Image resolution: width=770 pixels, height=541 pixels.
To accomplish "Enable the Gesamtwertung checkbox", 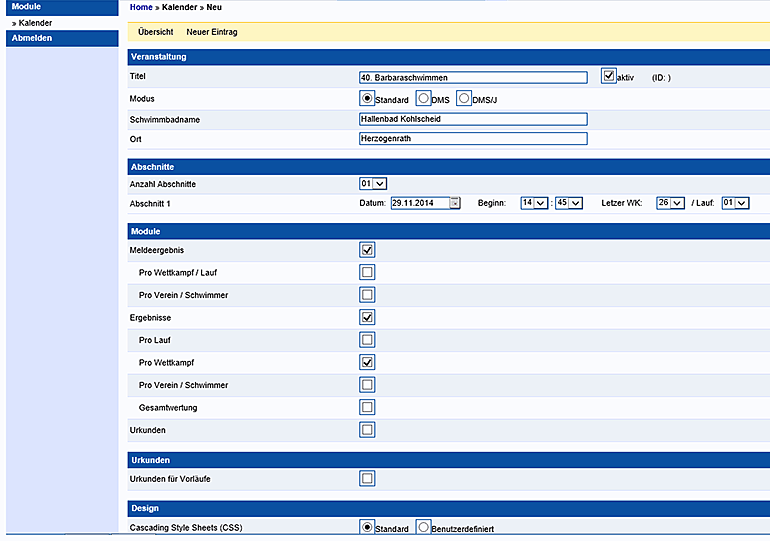I will tap(367, 407).
